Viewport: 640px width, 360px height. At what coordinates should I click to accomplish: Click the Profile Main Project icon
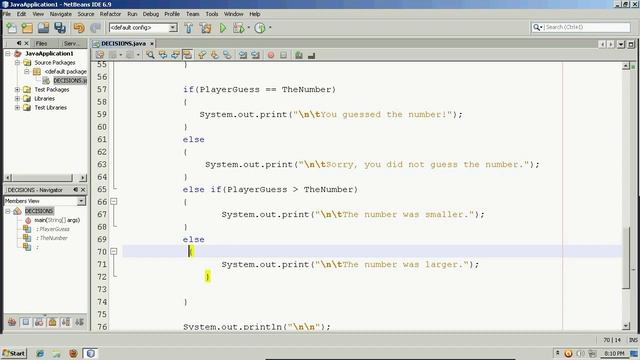[x=260, y=28]
